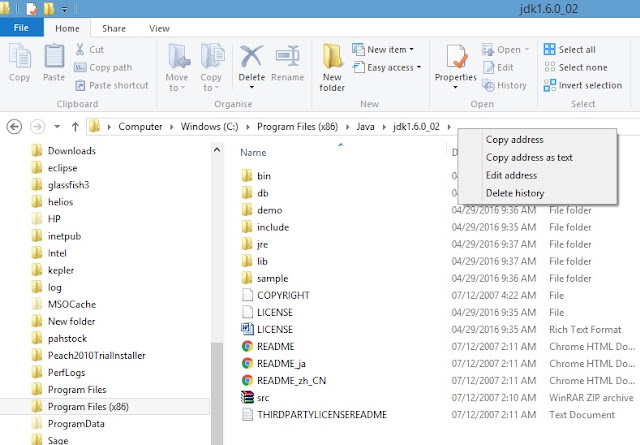Click Select all in the ribbon

pos(570,49)
